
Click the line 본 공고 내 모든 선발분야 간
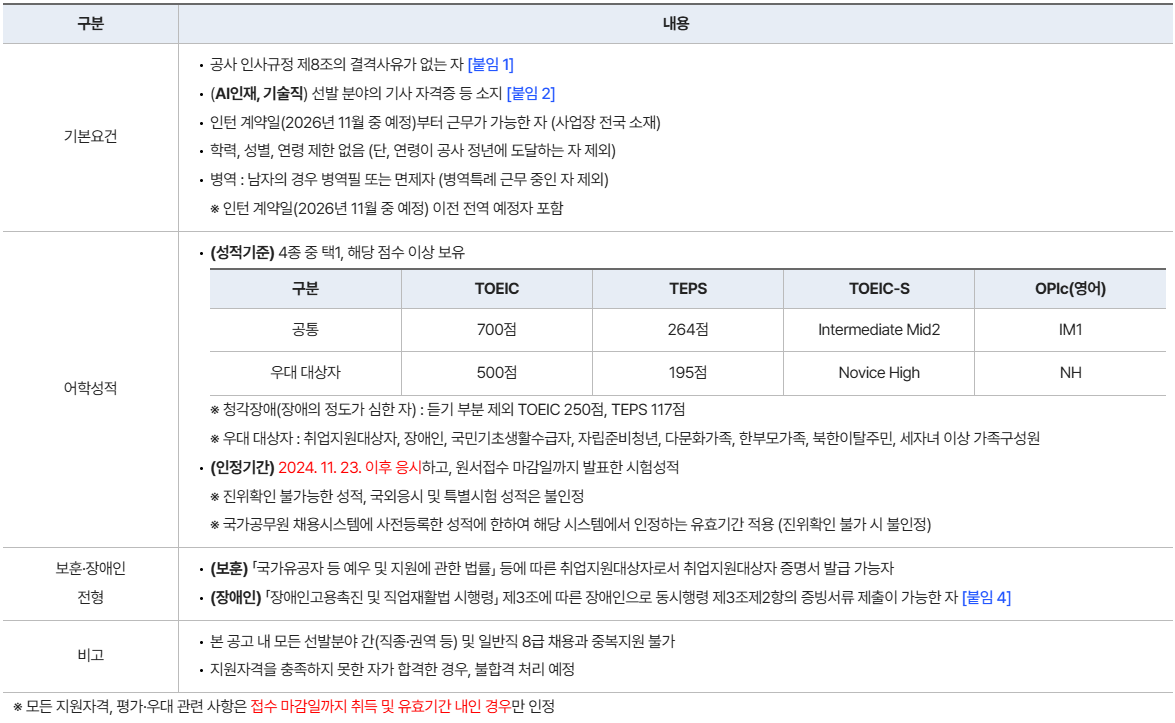click(x=442, y=641)
